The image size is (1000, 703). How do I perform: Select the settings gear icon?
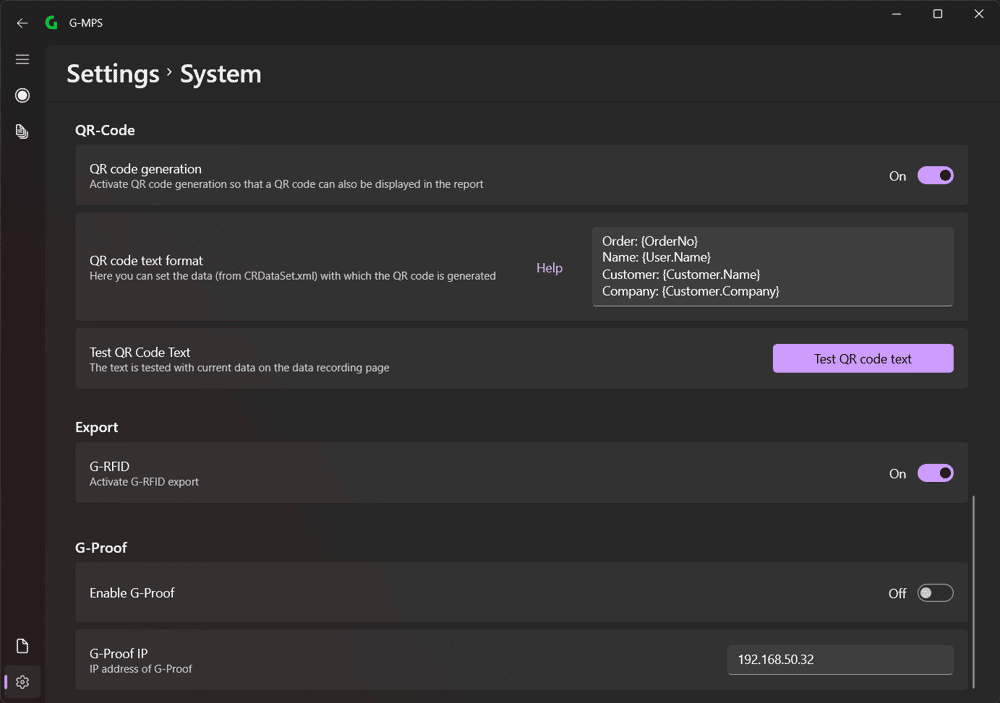22,682
